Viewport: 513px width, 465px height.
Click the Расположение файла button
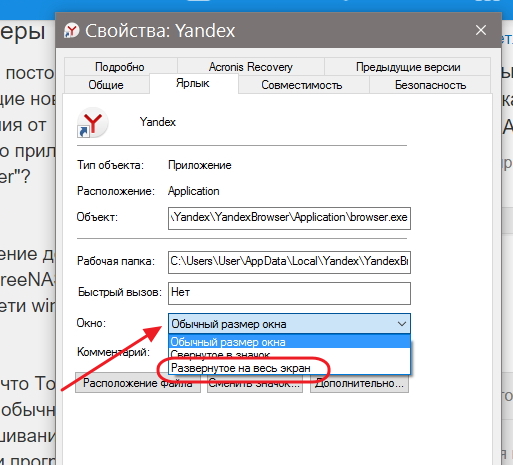[x=138, y=383]
